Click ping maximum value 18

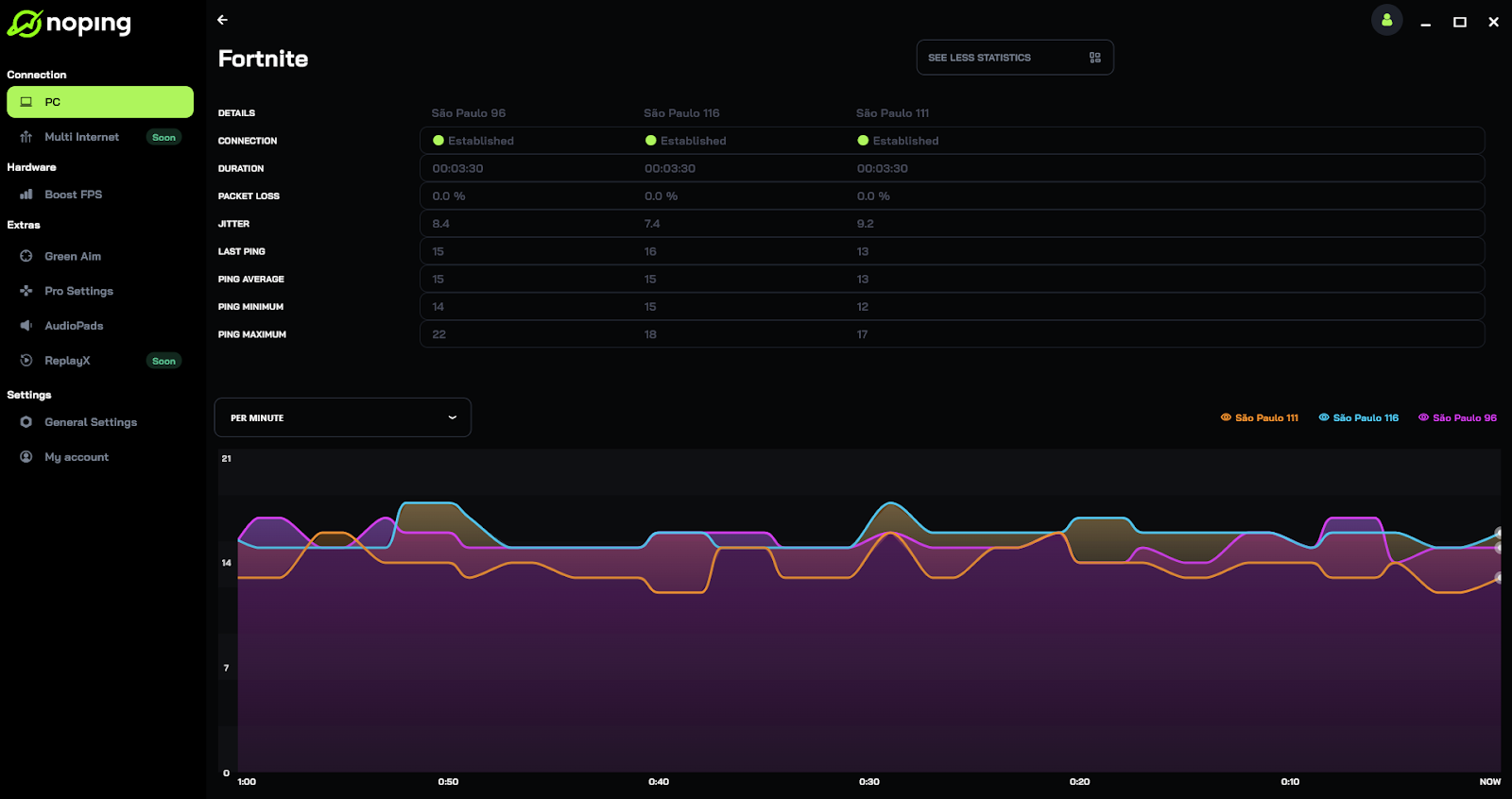click(650, 334)
